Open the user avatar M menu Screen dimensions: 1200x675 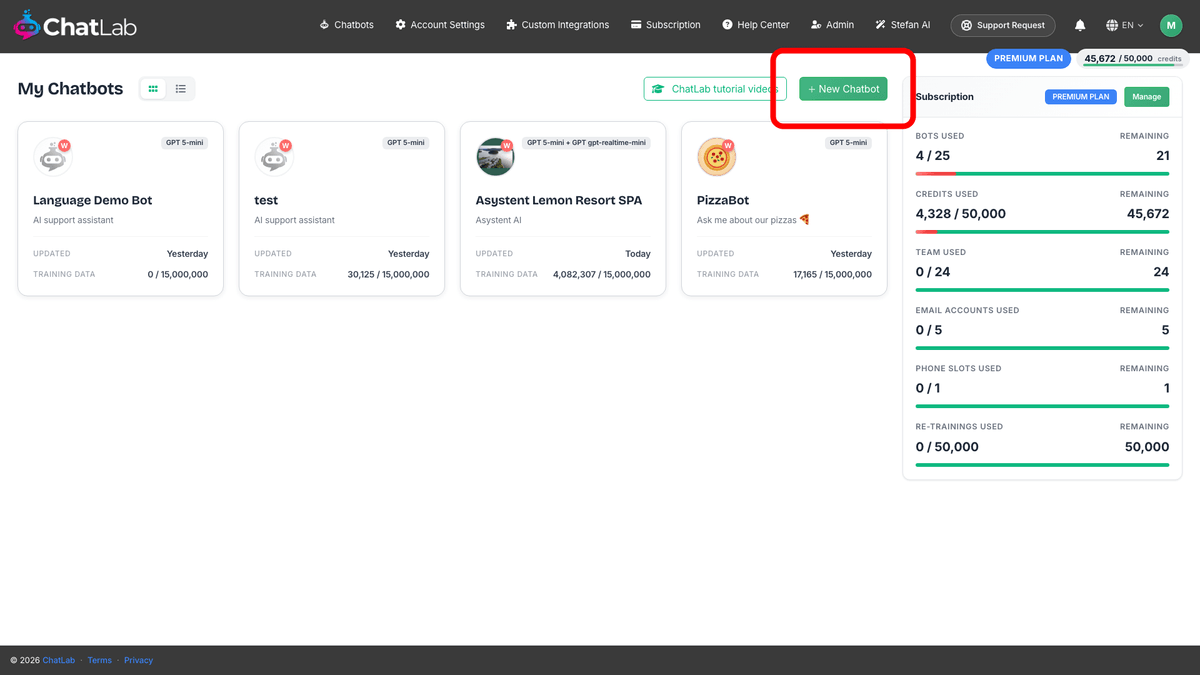point(1171,25)
